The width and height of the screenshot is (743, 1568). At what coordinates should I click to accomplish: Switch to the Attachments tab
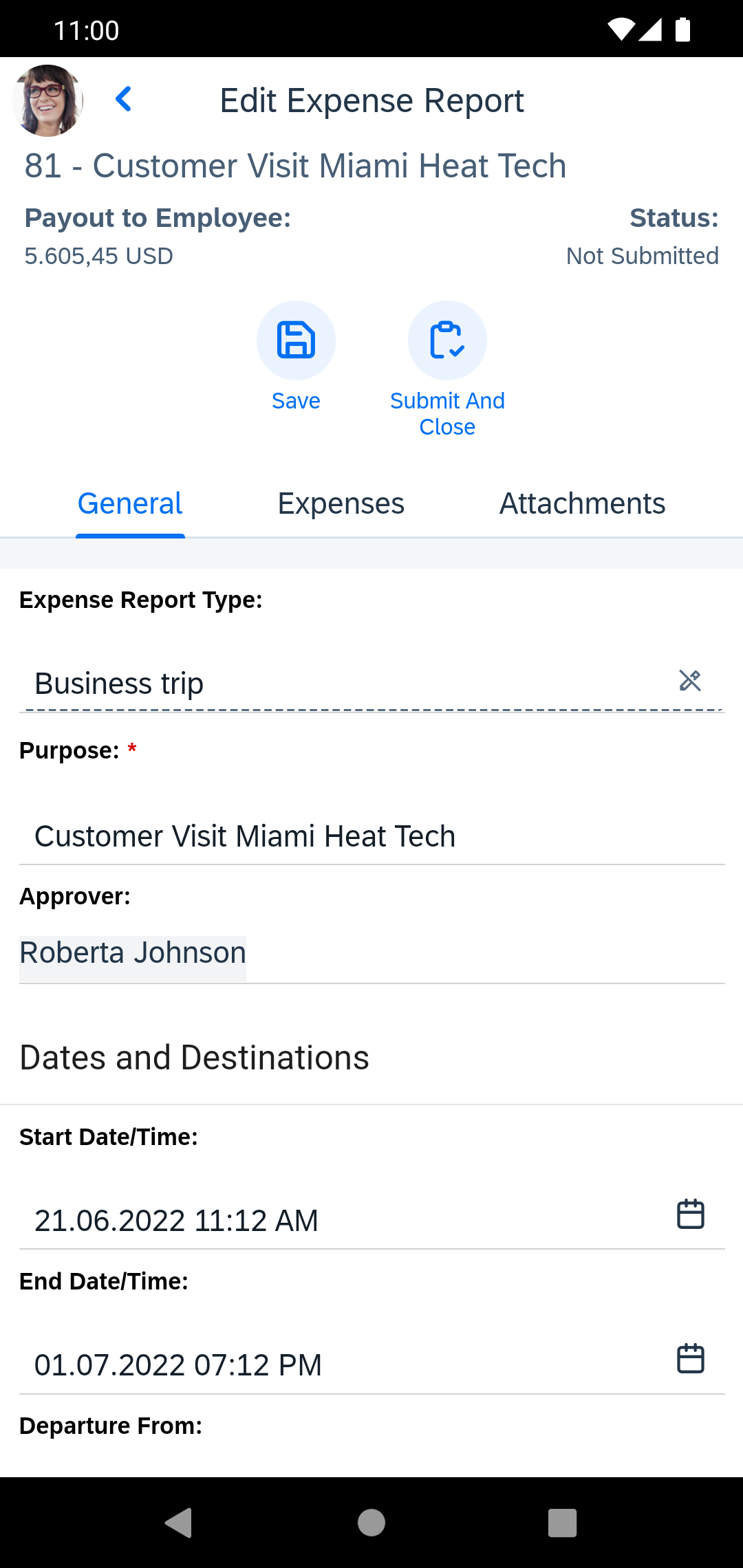[x=582, y=503]
